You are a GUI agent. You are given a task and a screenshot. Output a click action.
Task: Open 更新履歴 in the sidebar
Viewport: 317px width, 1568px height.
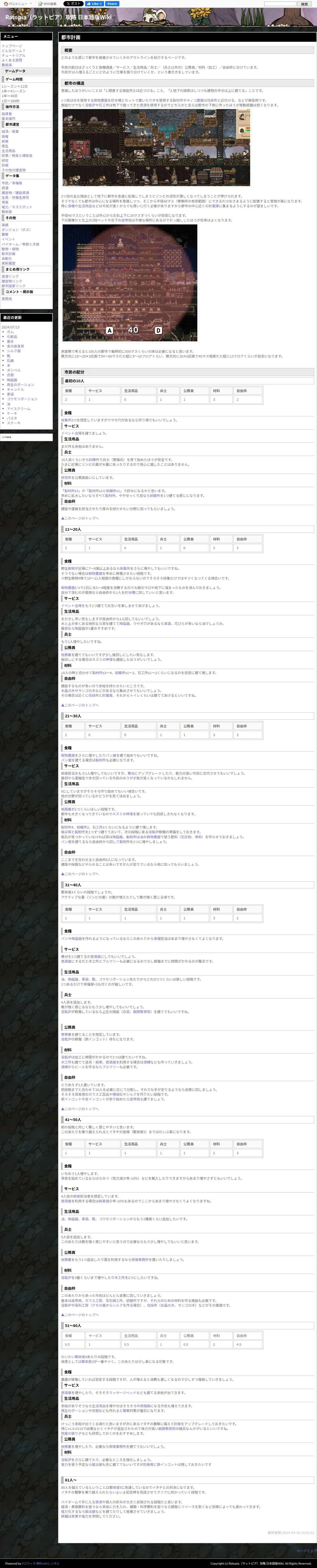coord(8,263)
